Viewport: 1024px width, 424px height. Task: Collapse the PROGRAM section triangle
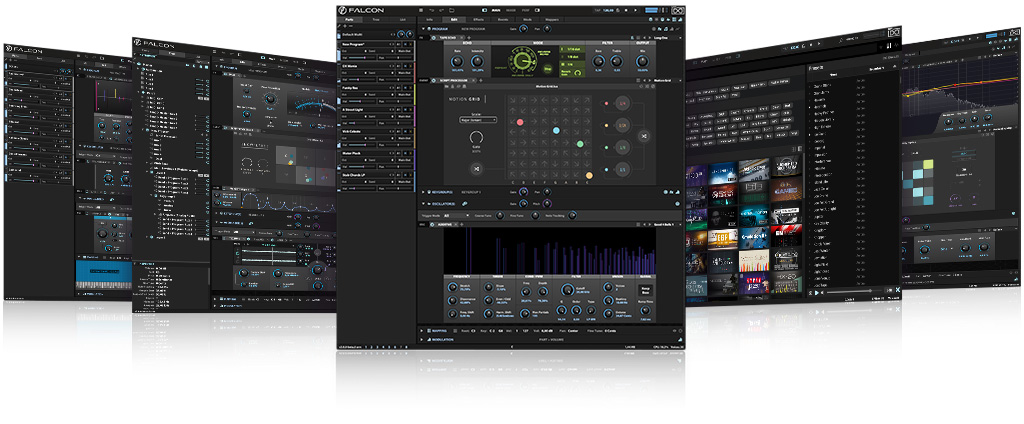[423, 29]
